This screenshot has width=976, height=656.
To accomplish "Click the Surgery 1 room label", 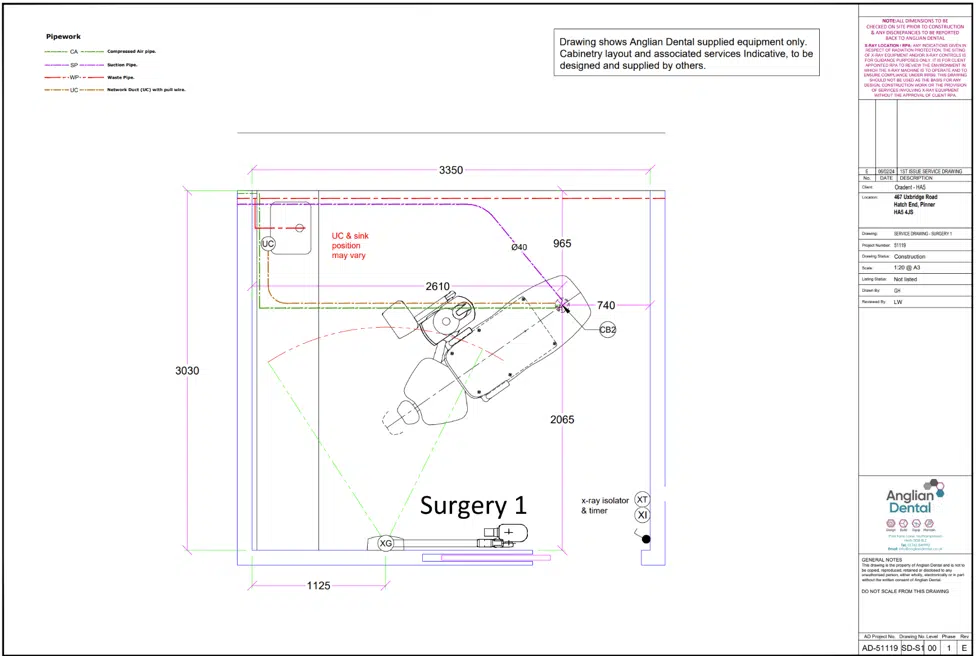I will [473, 505].
